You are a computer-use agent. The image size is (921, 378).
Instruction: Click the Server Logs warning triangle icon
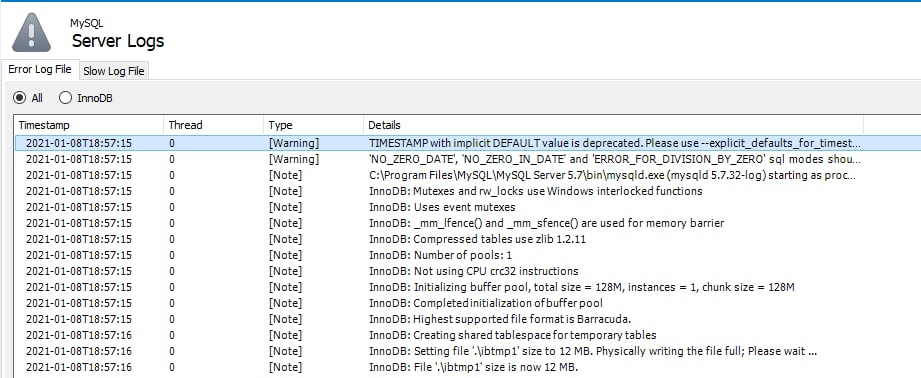pos(31,32)
